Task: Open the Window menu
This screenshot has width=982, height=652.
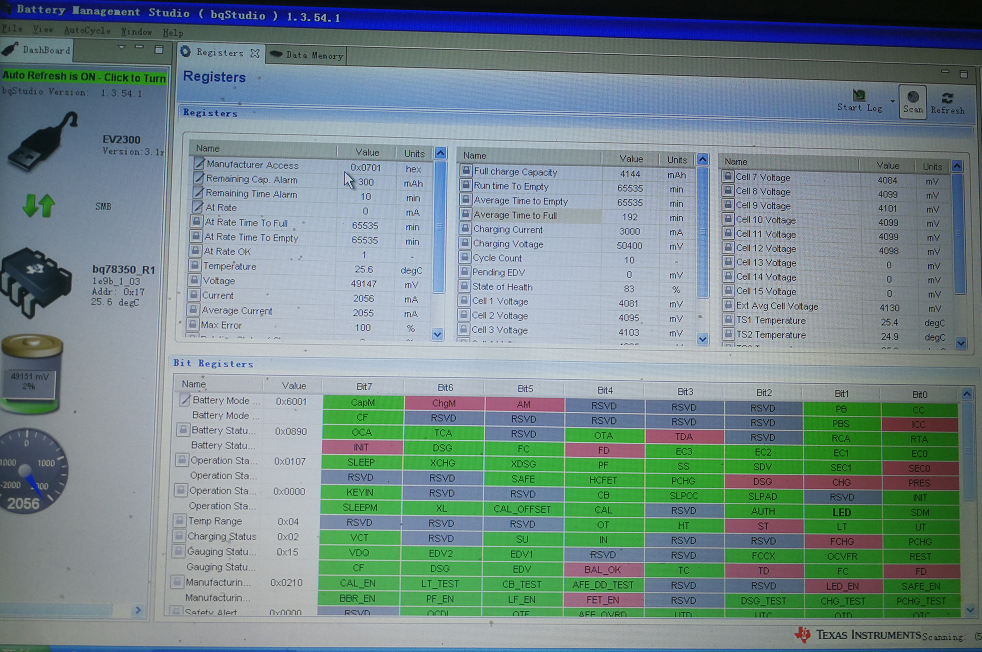Action: pyautogui.click(x=136, y=31)
